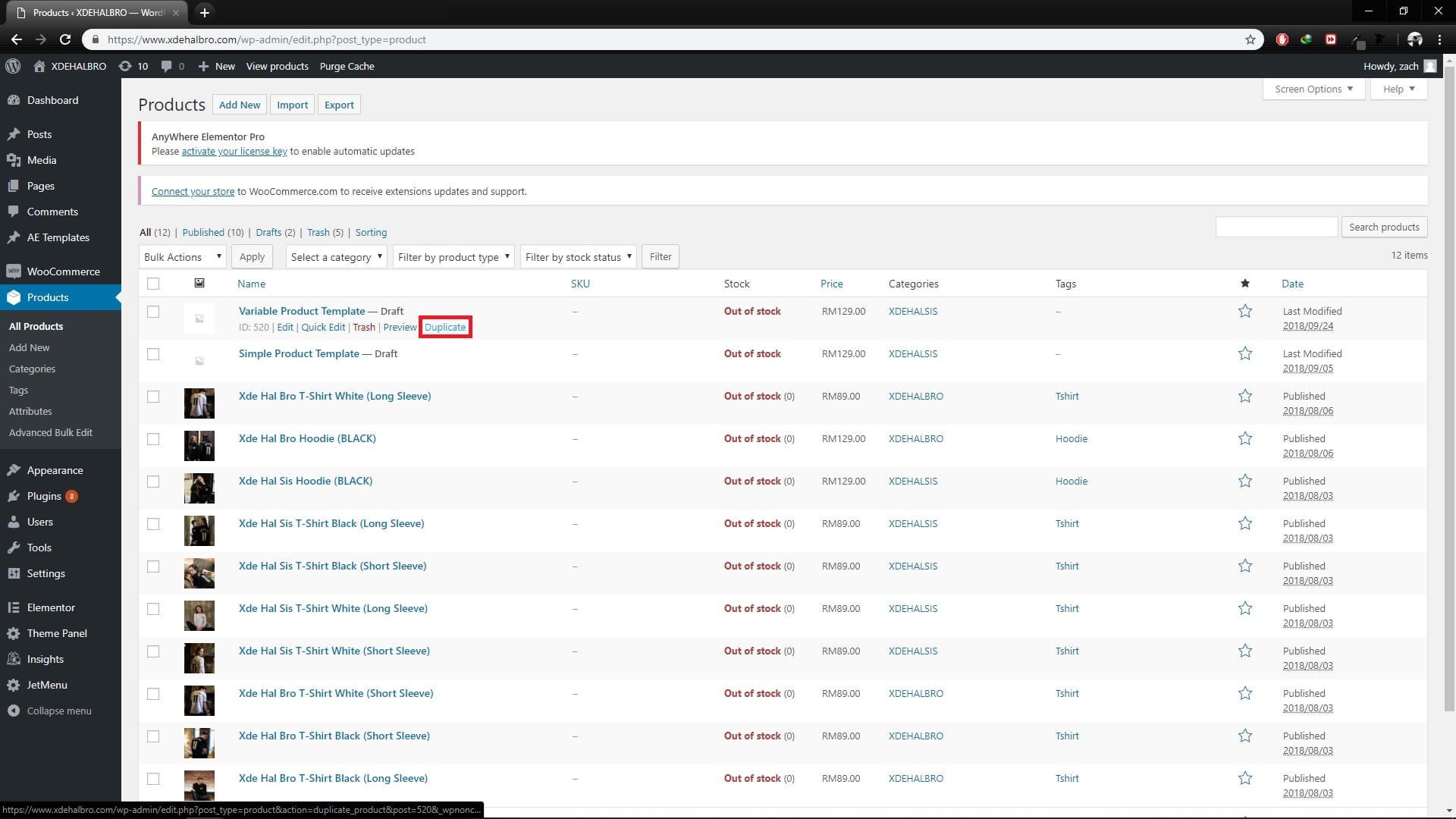
Task: Click the Connect your store link
Action: 193,191
